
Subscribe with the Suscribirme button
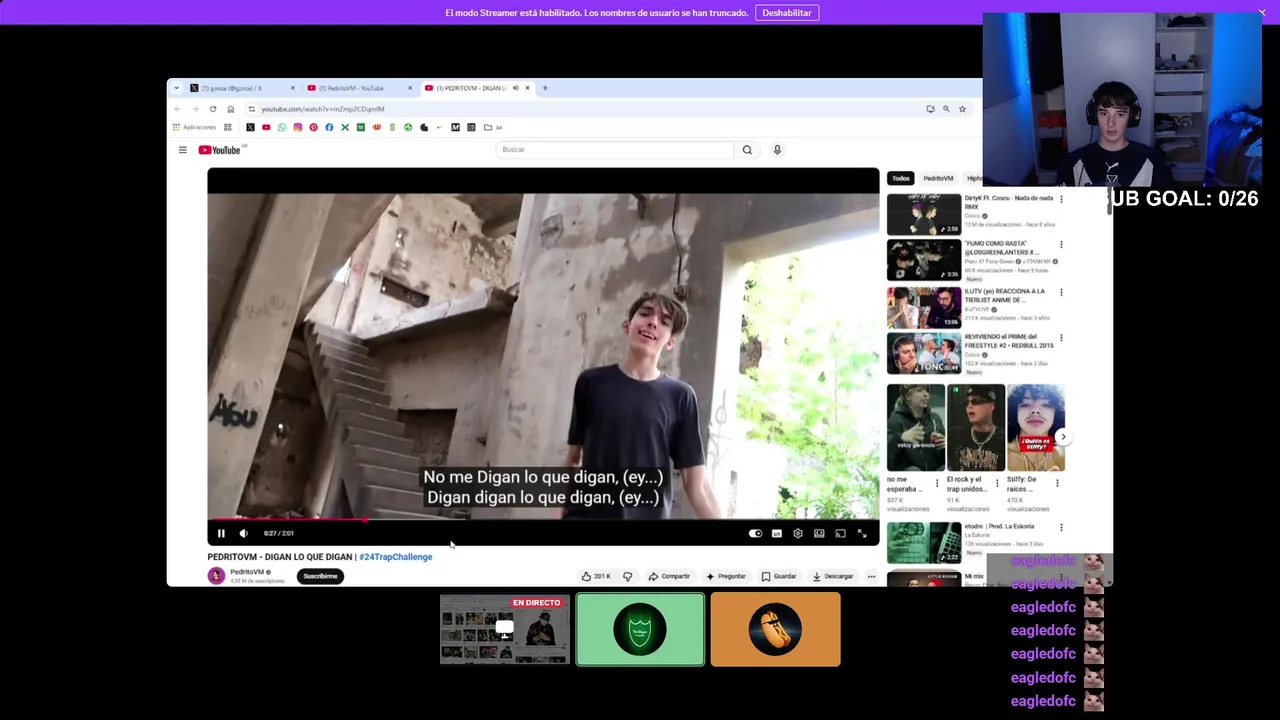click(320, 576)
